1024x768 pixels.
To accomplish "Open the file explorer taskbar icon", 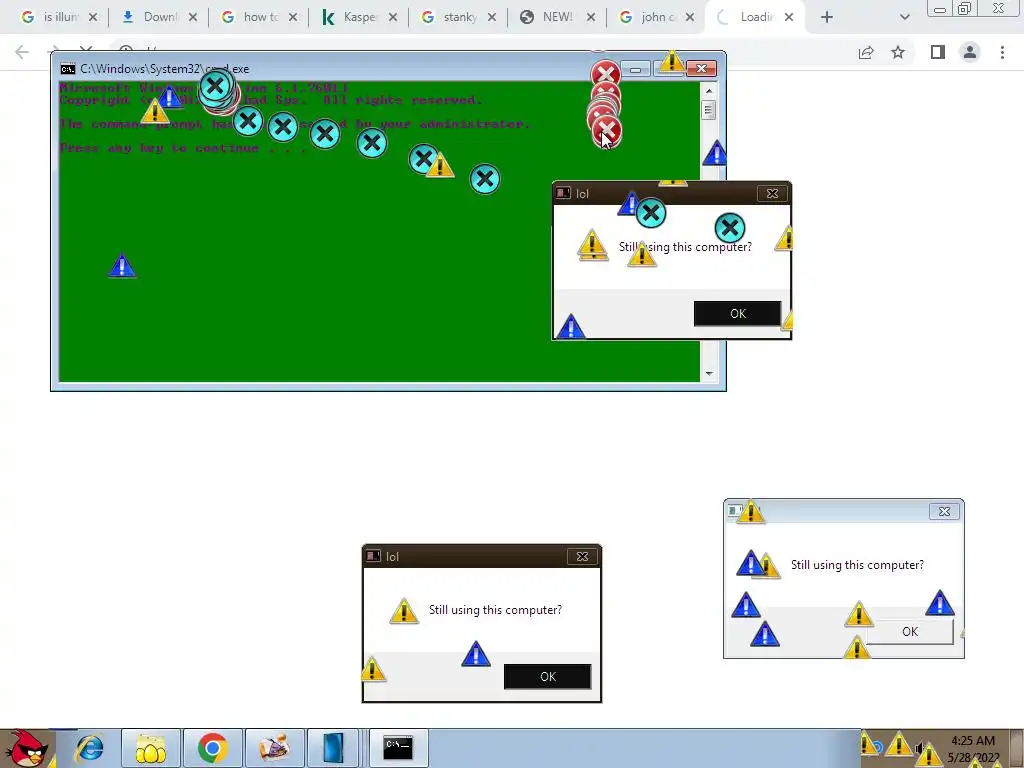I will 150,748.
